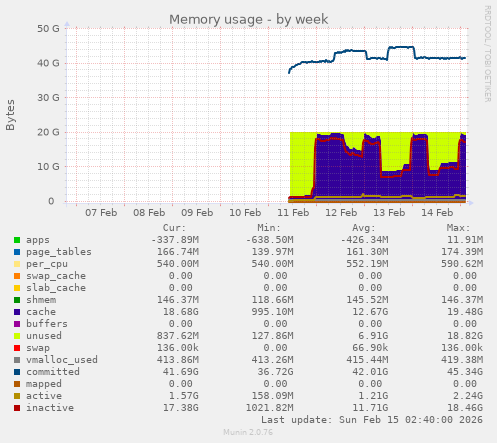Screen dimensions: 497x443
Task: Click the 'shmem' legend label
Action: point(41,300)
